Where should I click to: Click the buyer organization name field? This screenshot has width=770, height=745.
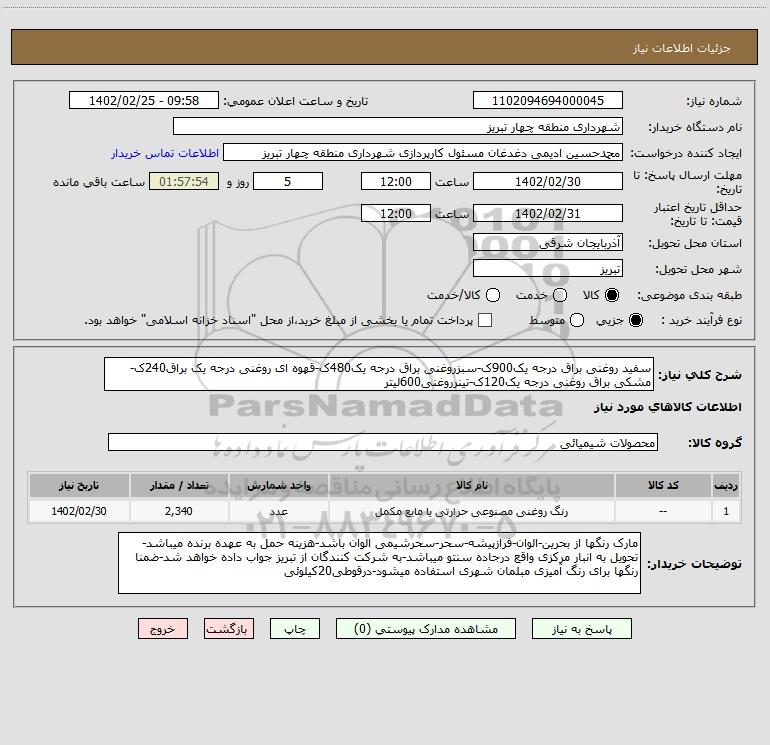click(398, 127)
